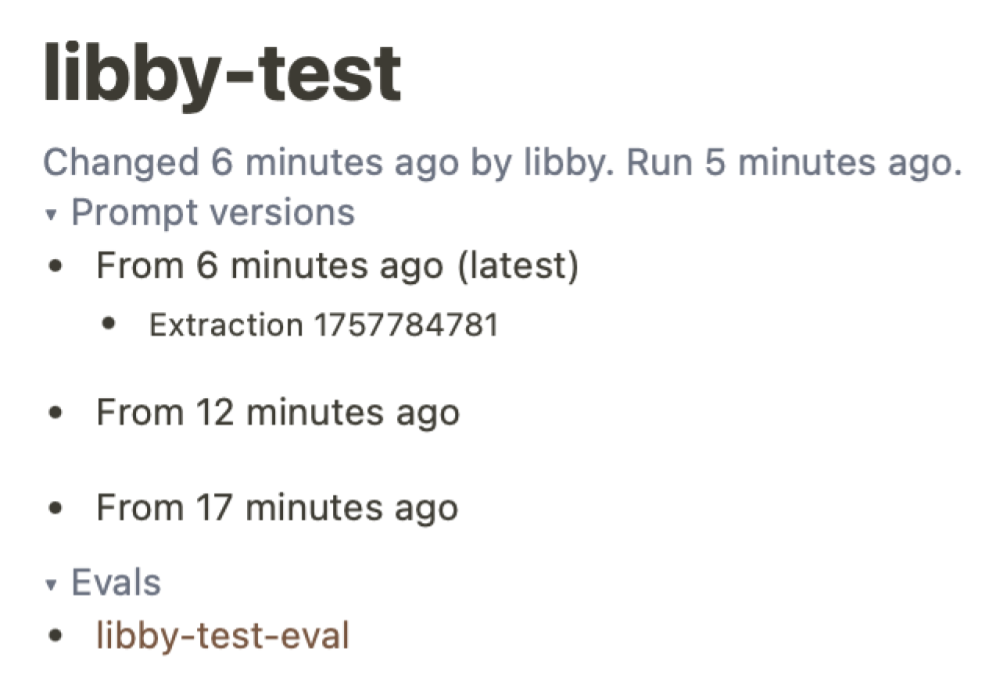Select the "From 17 minutes ago" version
999x692 pixels.
277,507
